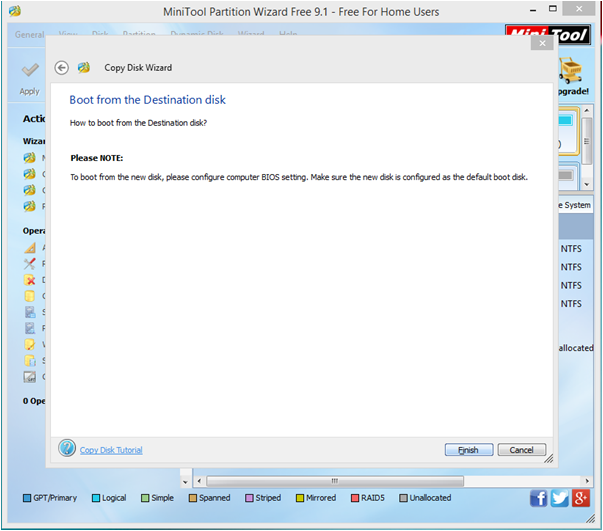This screenshot has width=603, height=531.
Task: Click the second wizard icon in the sidebar
Action: (x=30, y=174)
